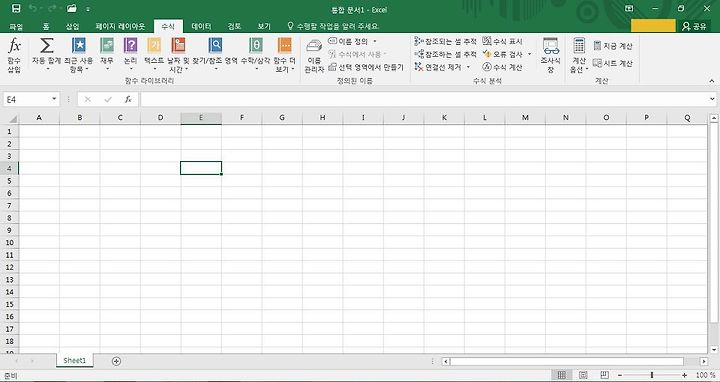Click 참조되는 셀 추적 trace precedents
Image resolution: width=720 pixels, height=382 pixels.
[445, 41]
